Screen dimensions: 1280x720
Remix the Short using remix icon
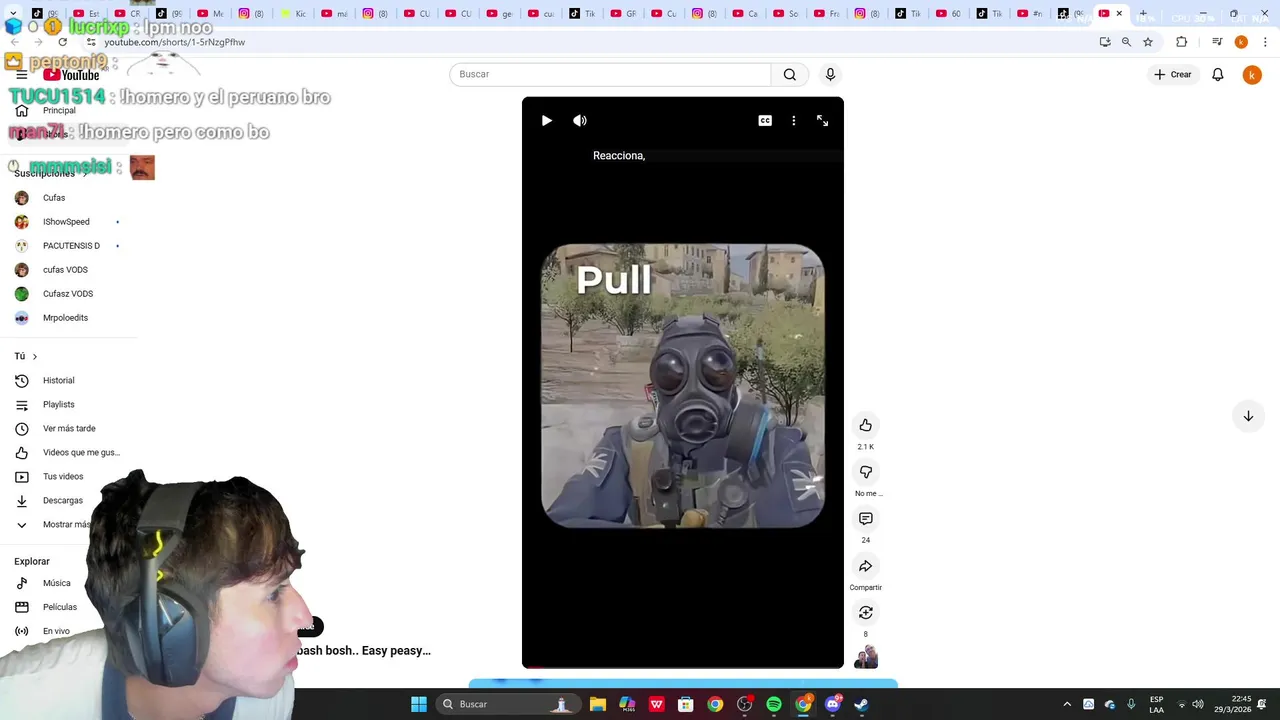(866, 613)
